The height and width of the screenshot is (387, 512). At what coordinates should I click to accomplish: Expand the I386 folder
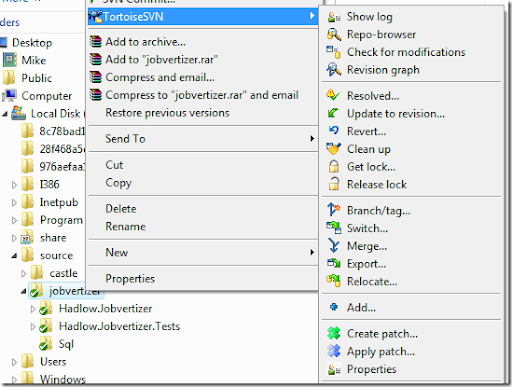tap(14, 185)
